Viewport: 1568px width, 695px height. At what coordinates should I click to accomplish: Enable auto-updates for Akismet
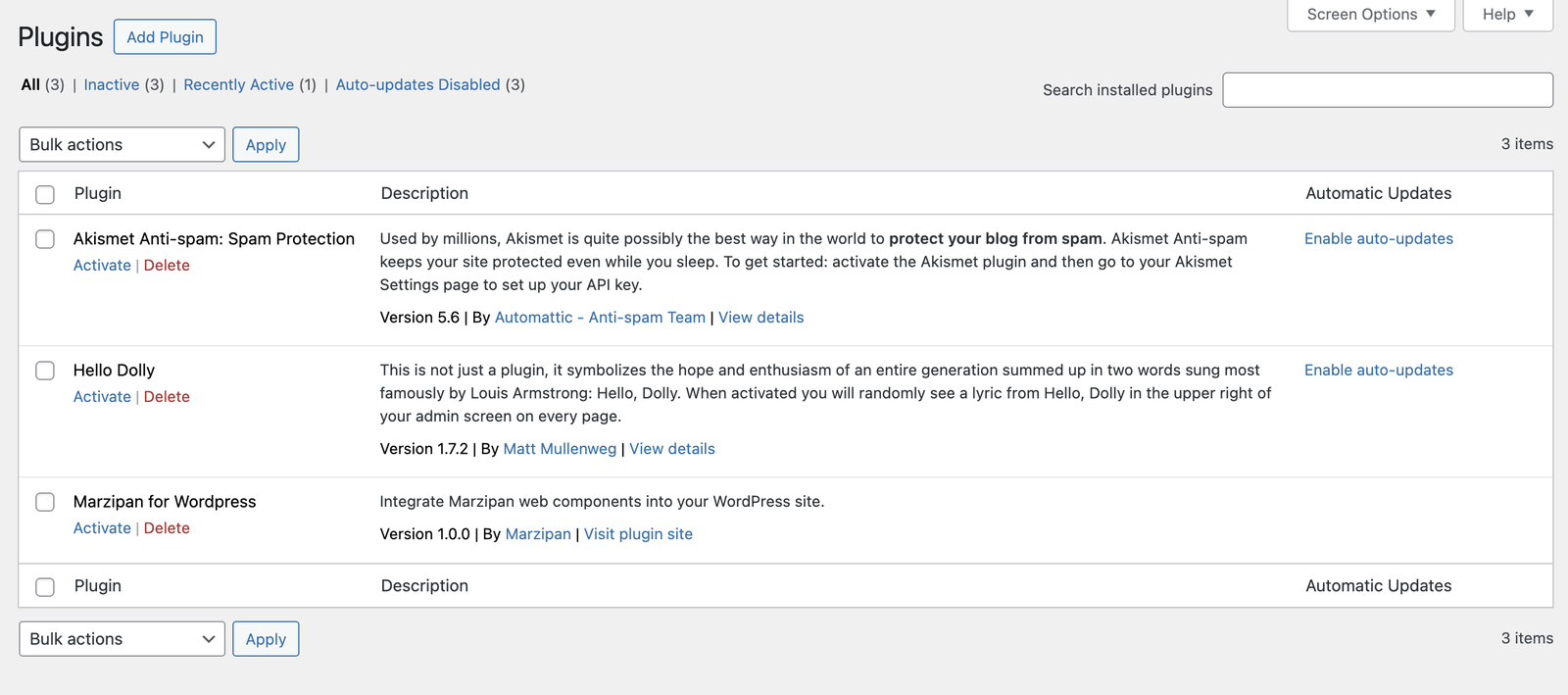click(1378, 239)
